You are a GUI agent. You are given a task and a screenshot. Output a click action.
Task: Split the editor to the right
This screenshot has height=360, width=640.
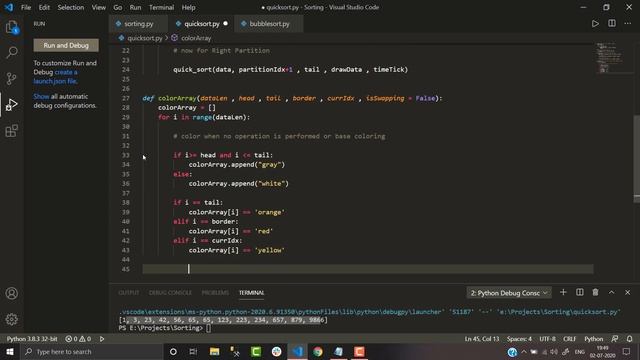[611, 24]
